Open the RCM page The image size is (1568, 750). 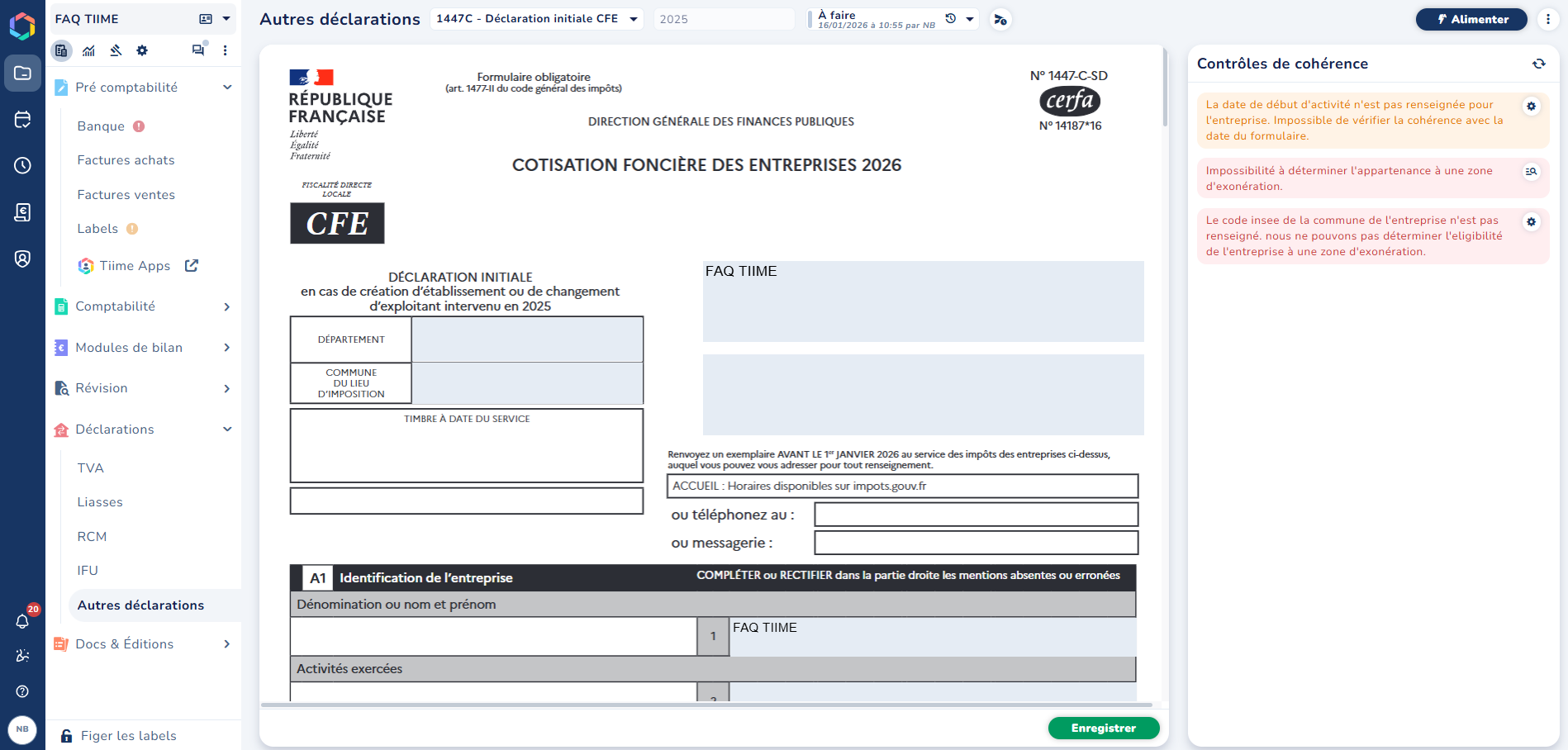(x=92, y=537)
